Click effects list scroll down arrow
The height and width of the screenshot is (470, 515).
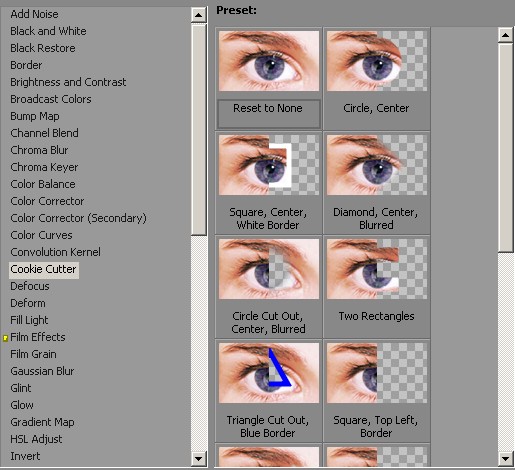pyautogui.click(x=199, y=459)
